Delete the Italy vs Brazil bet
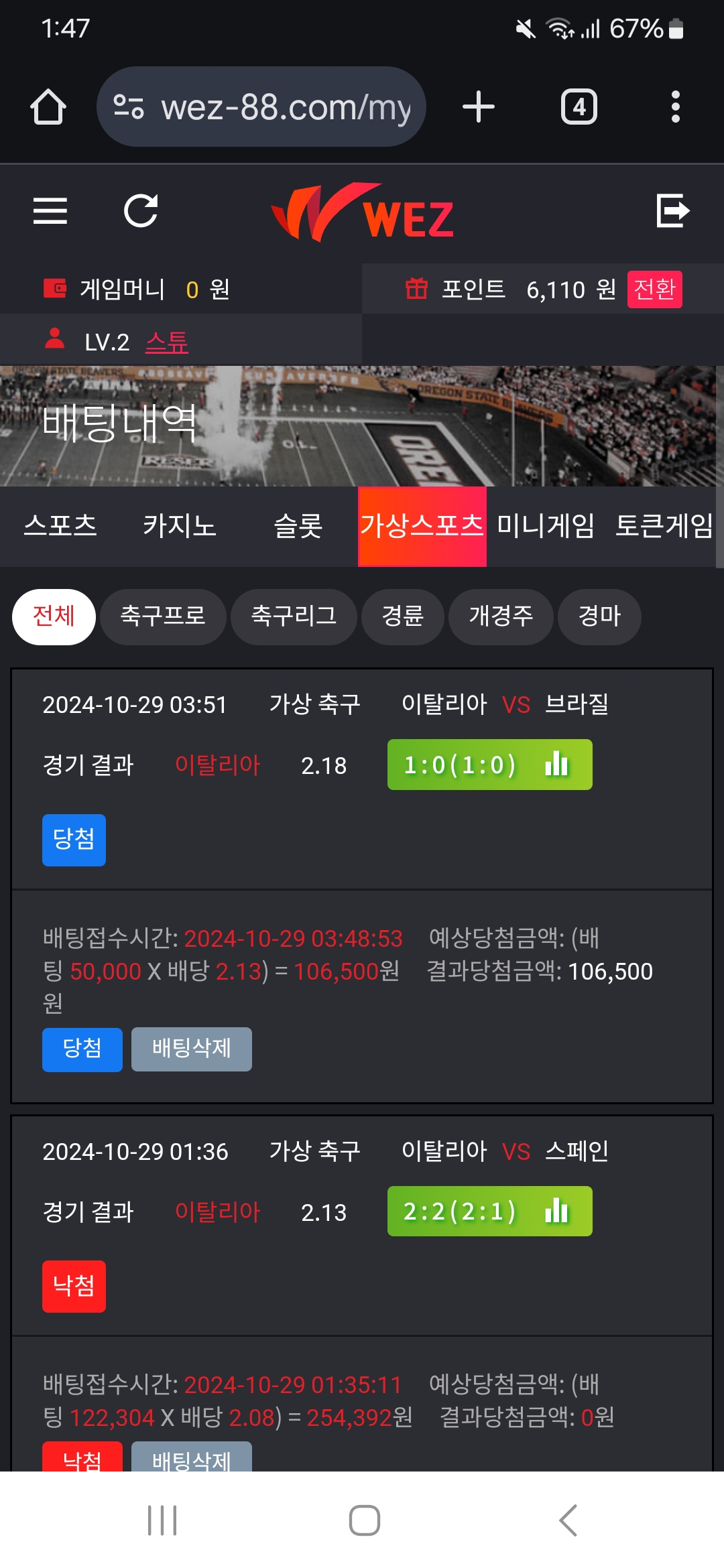This screenshot has width=724, height=1568. point(192,1049)
